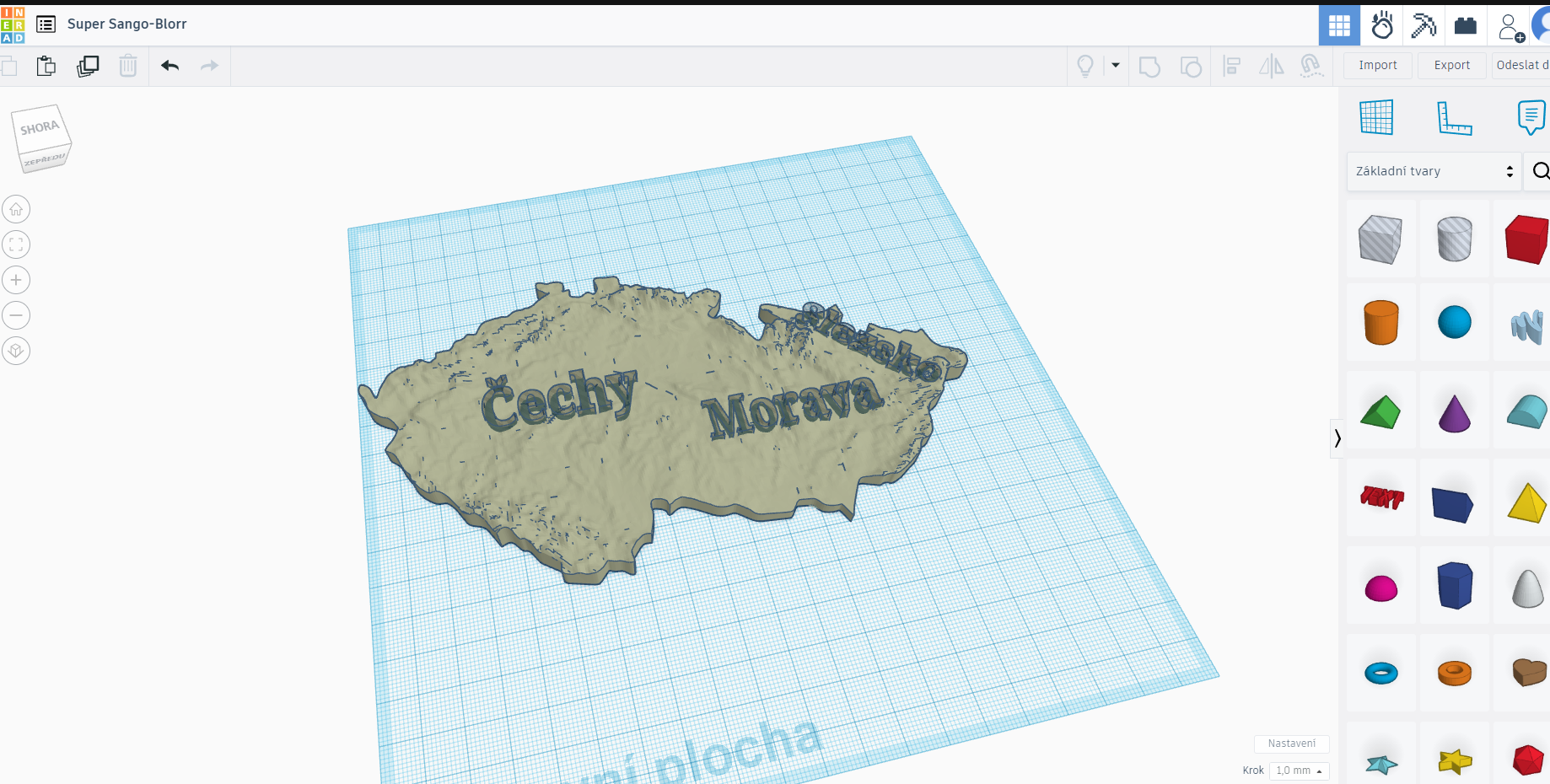Image resolution: width=1550 pixels, height=784 pixels.
Task: Zoom out with the minus icon
Action: [16, 315]
